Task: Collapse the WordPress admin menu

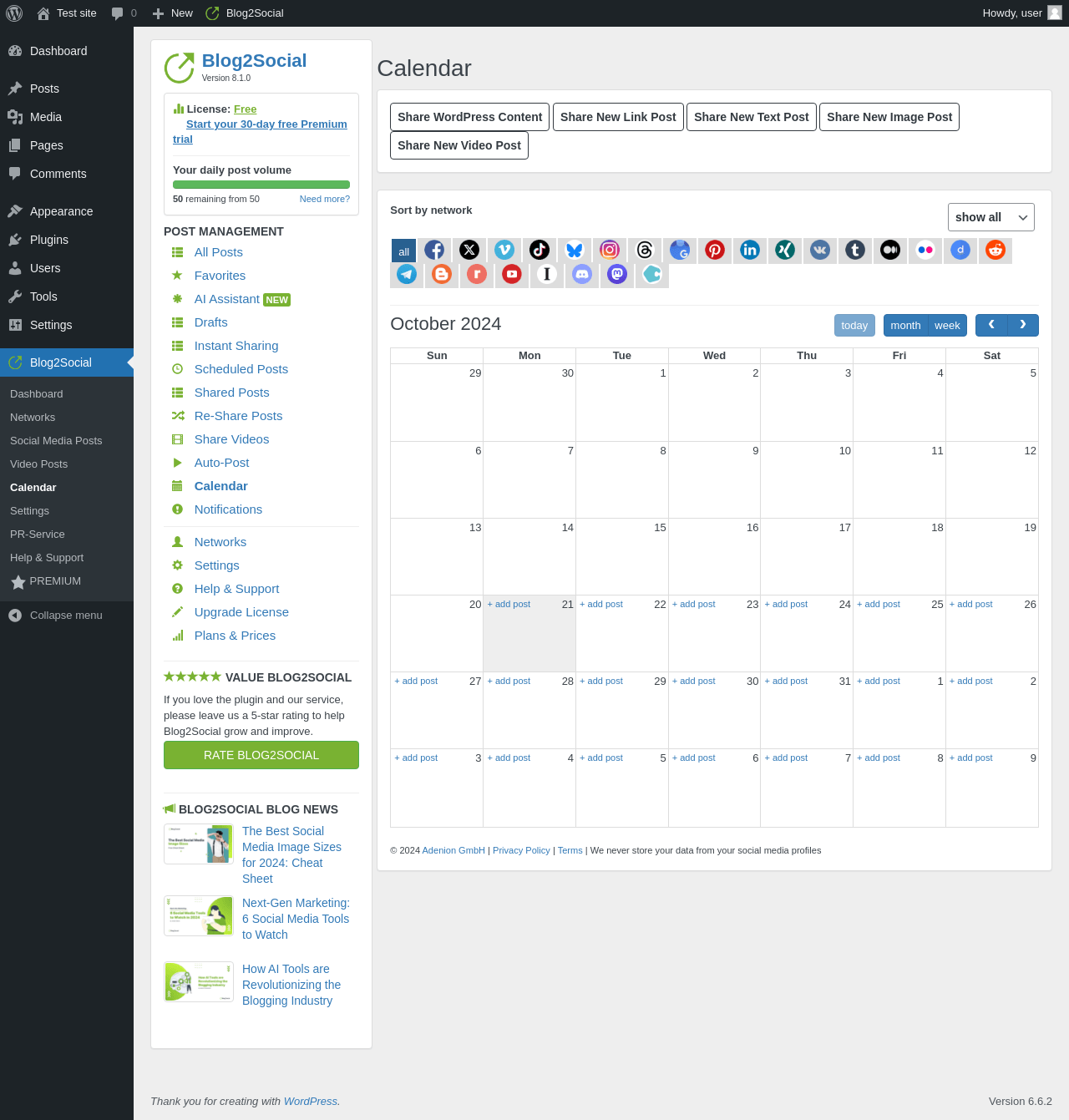Action: point(67,616)
